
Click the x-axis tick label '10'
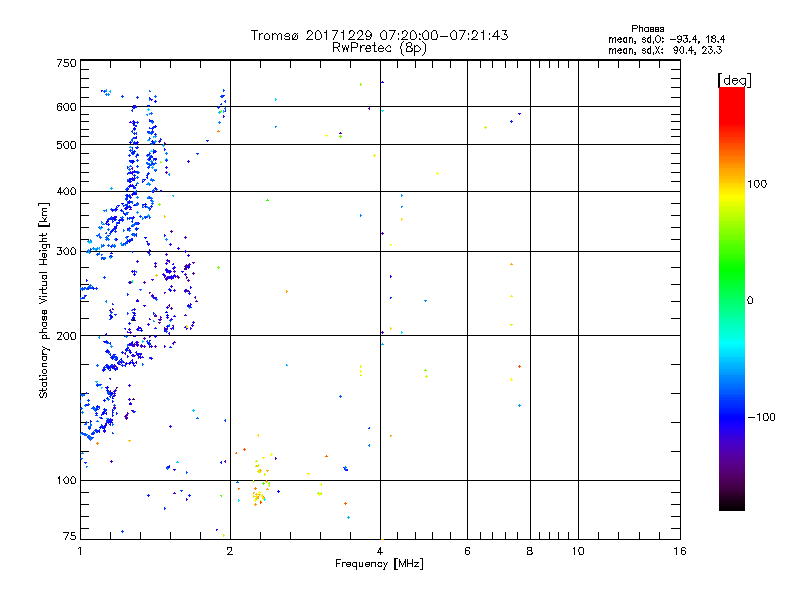pyautogui.click(x=578, y=551)
